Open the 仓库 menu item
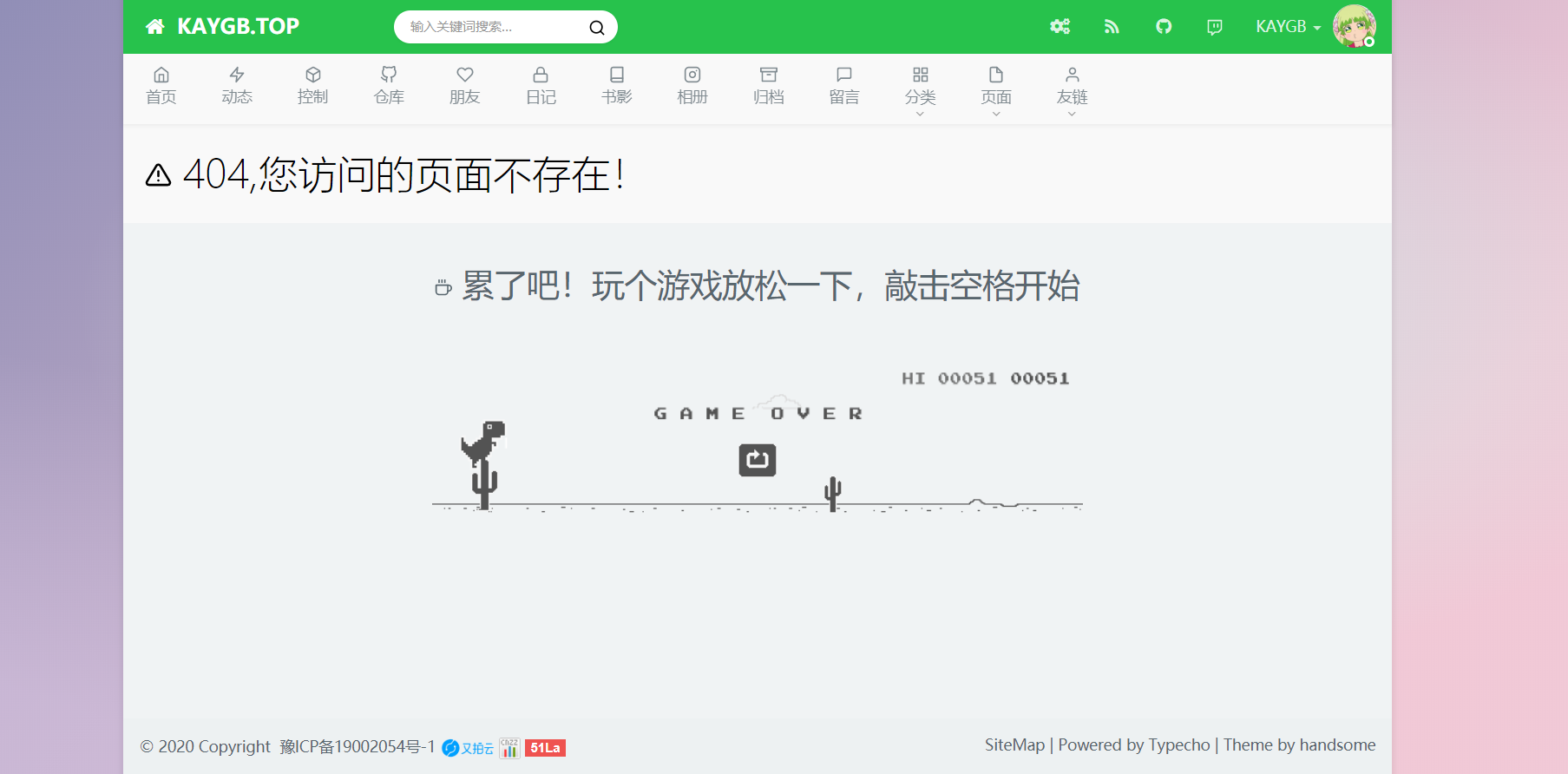The width and height of the screenshot is (1568, 774). pos(389,86)
